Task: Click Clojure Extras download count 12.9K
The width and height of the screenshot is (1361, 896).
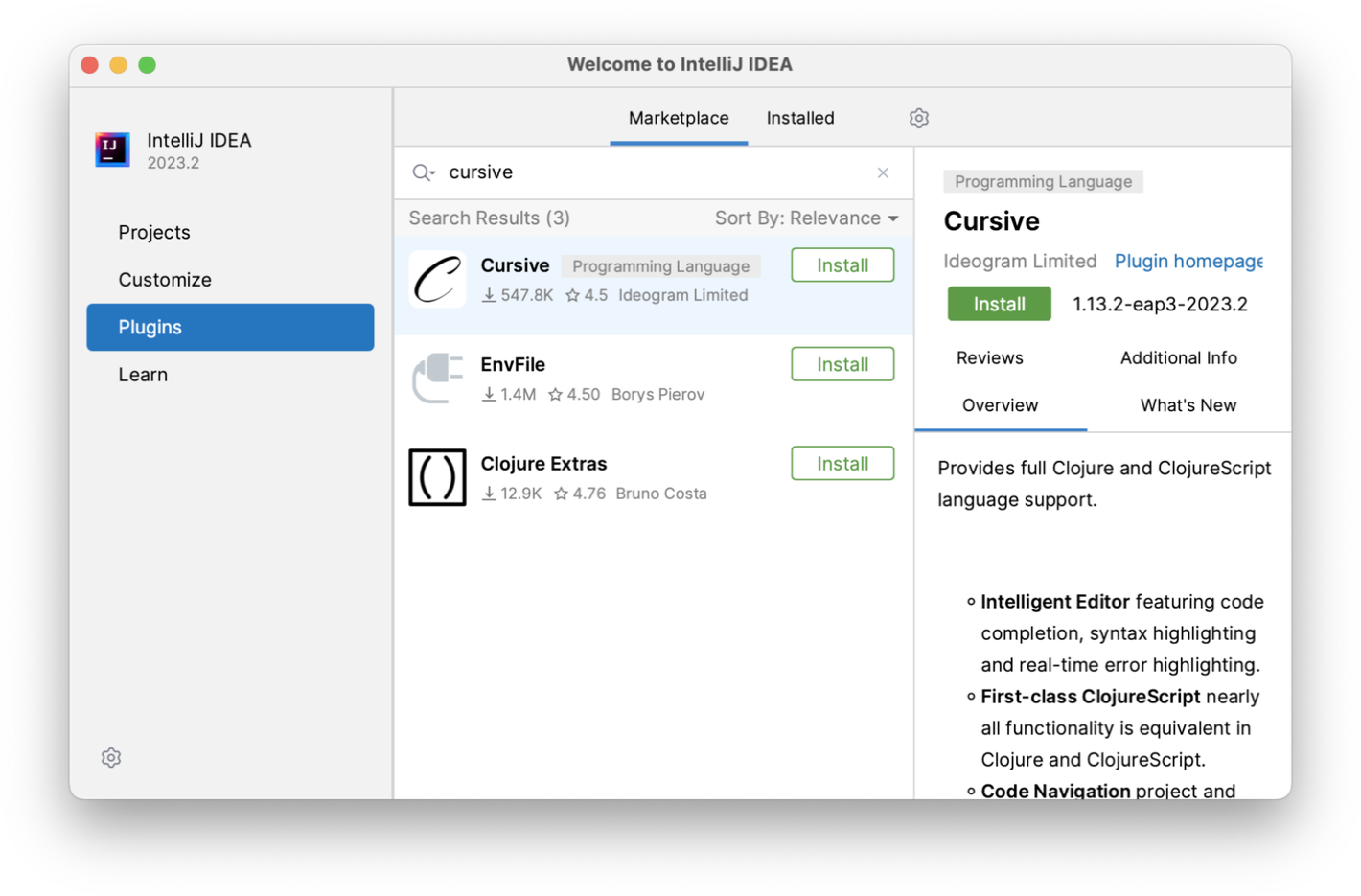Action: point(512,494)
